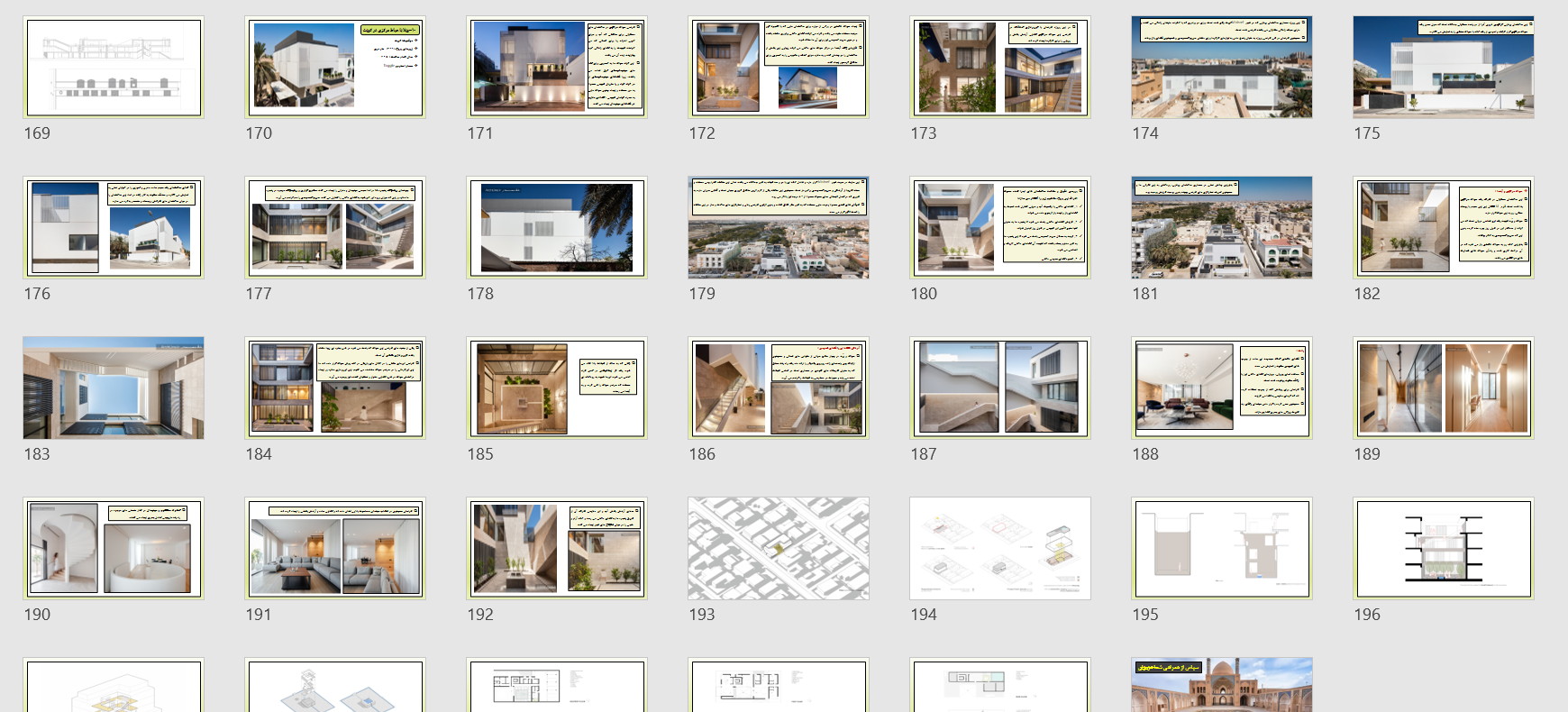Select slide 181 aerial neighborhood thumbnail
Image resolution: width=1568 pixels, height=712 pixels.
click(x=1222, y=228)
